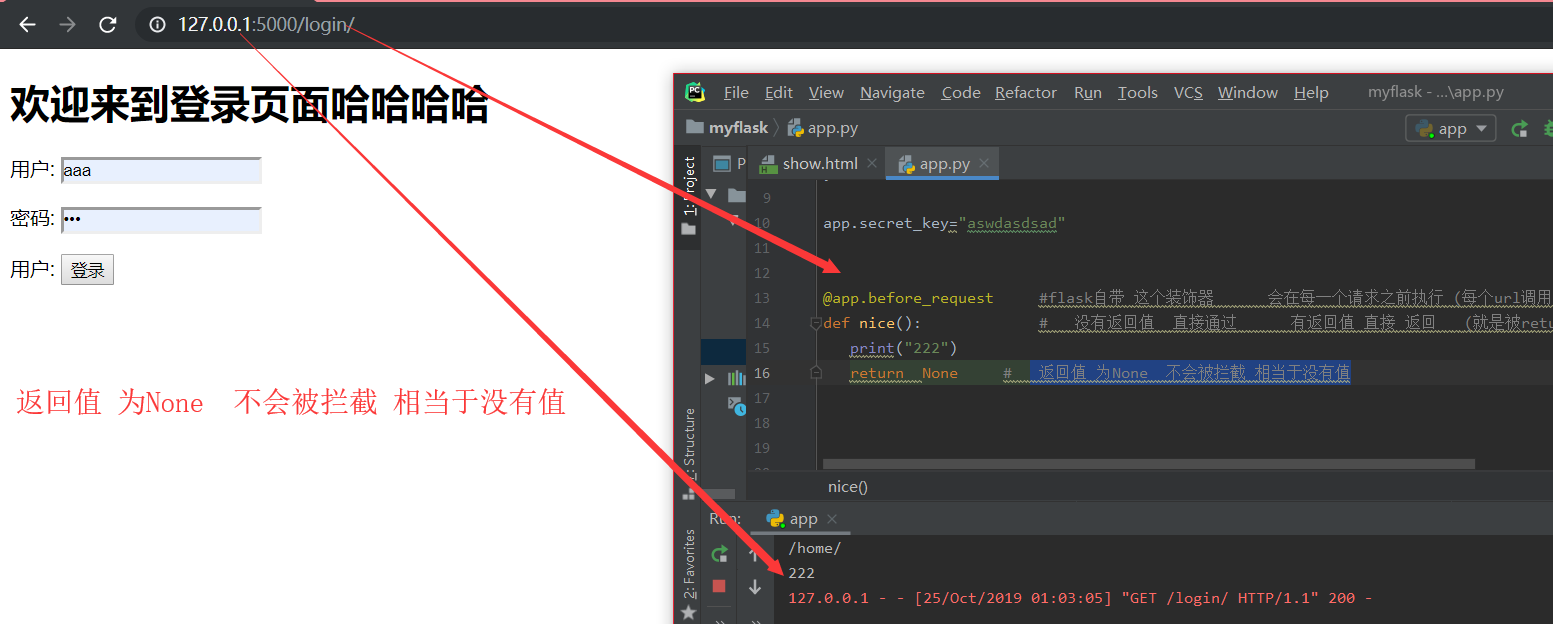Click the /home/ console output line
This screenshot has height=624, width=1553.
tap(815, 548)
